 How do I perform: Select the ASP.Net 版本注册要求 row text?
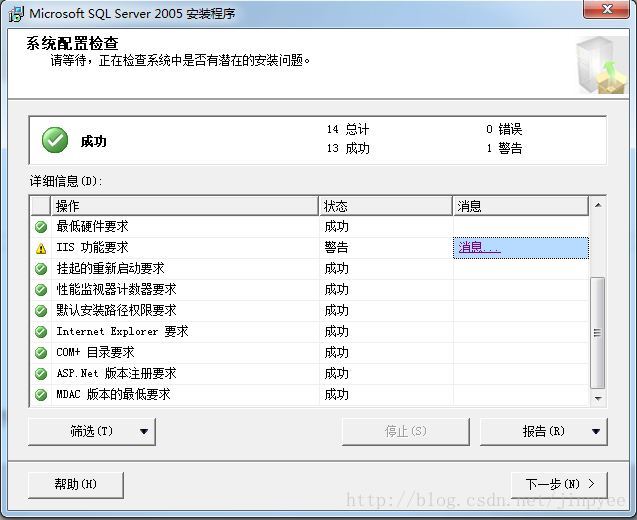[x=117, y=373]
